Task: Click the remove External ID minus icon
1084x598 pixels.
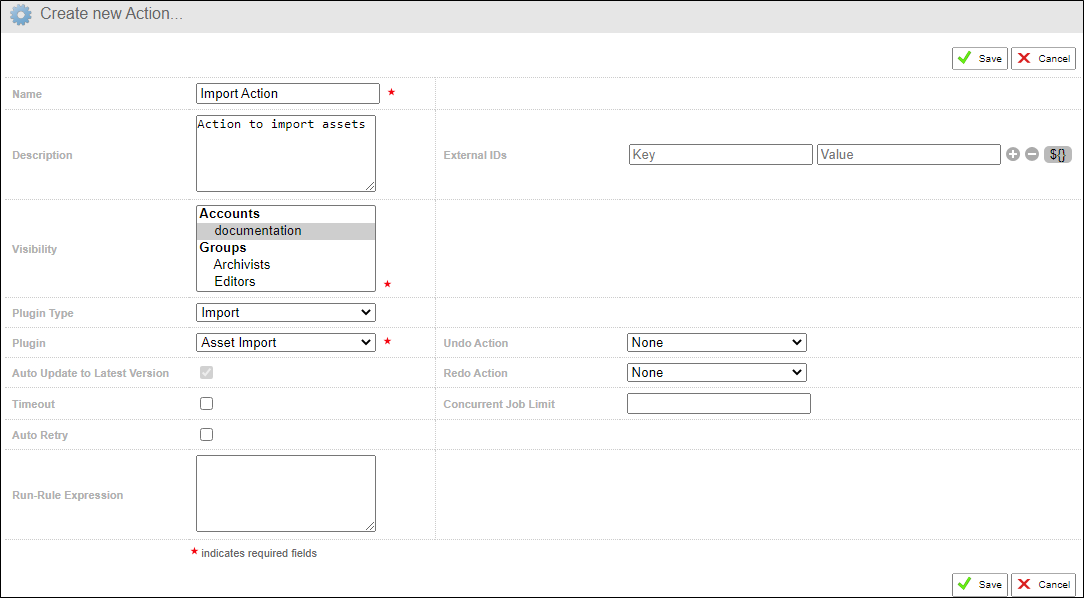Action: point(1032,154)
